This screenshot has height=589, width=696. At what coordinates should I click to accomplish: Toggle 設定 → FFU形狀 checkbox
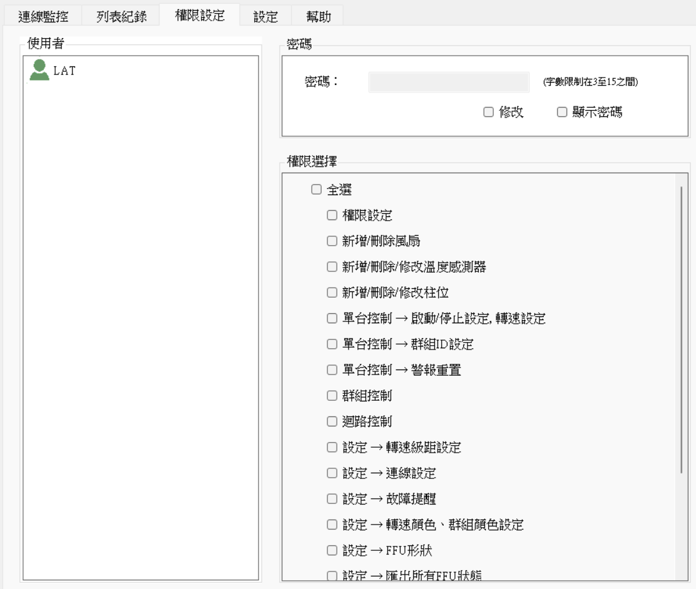(332, 550)
